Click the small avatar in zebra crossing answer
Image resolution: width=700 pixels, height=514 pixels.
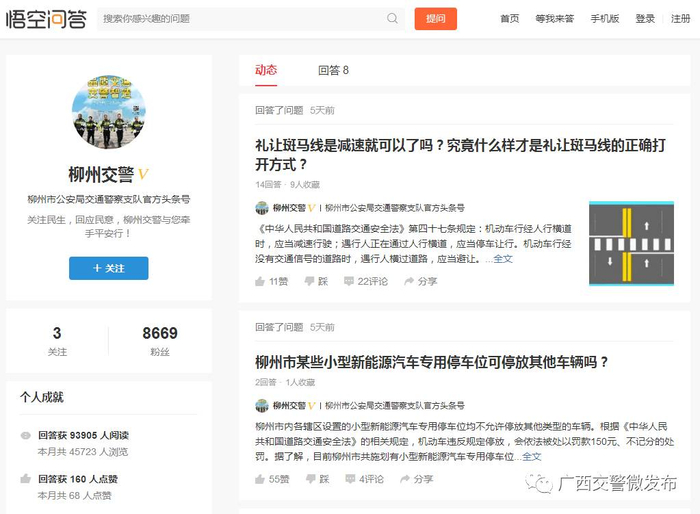tap(262, 208)
